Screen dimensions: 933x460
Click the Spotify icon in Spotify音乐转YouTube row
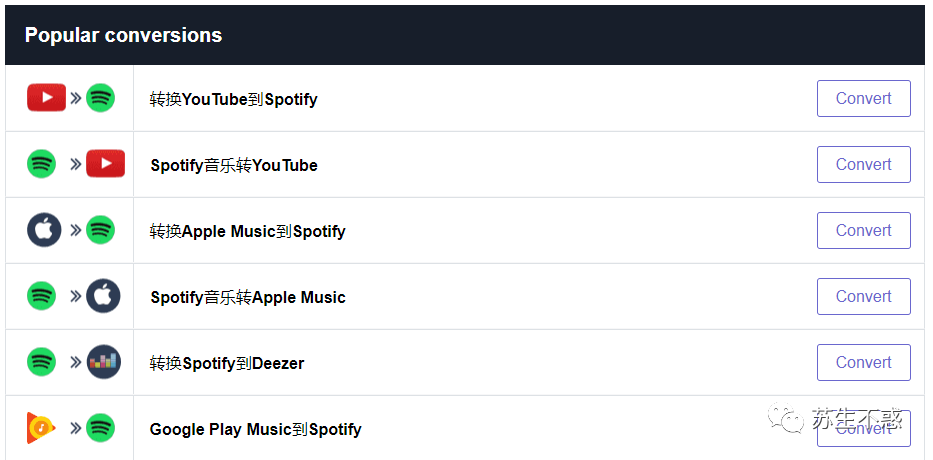tap(41, 163)
